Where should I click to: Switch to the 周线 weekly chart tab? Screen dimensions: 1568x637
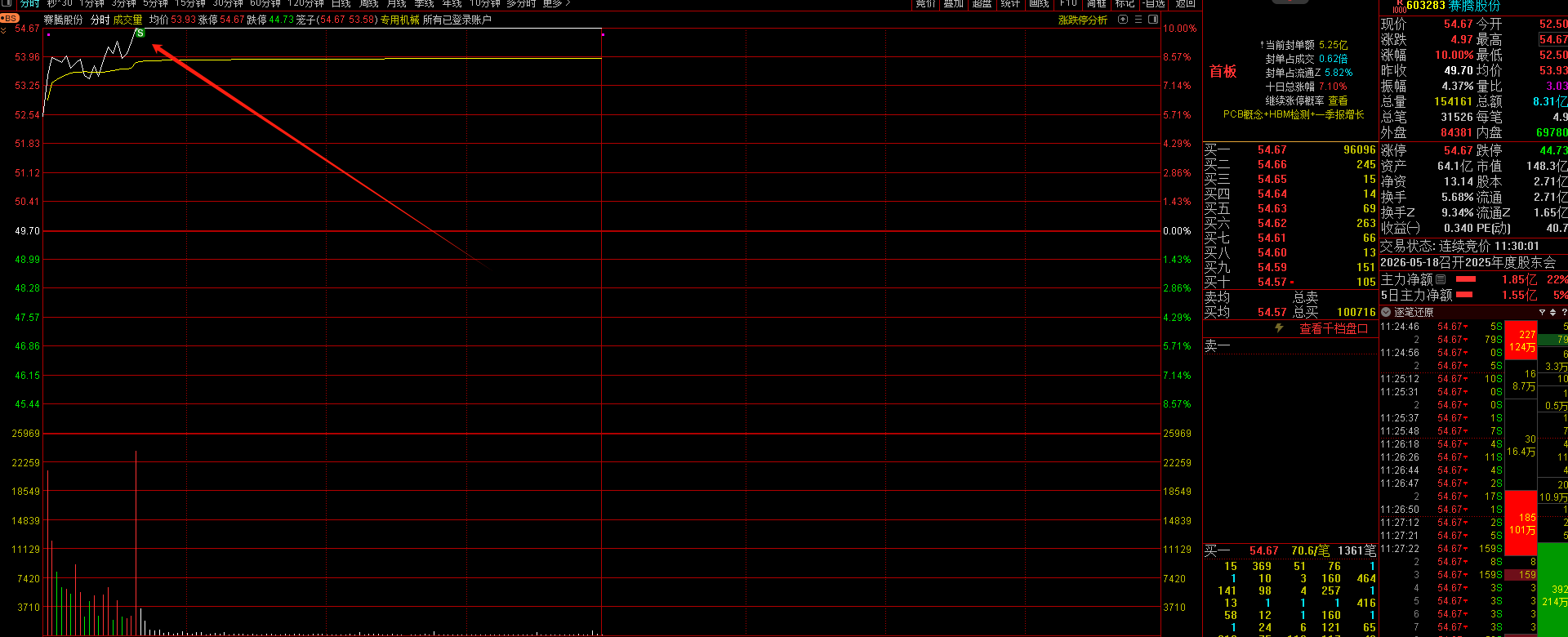(368, 4)
